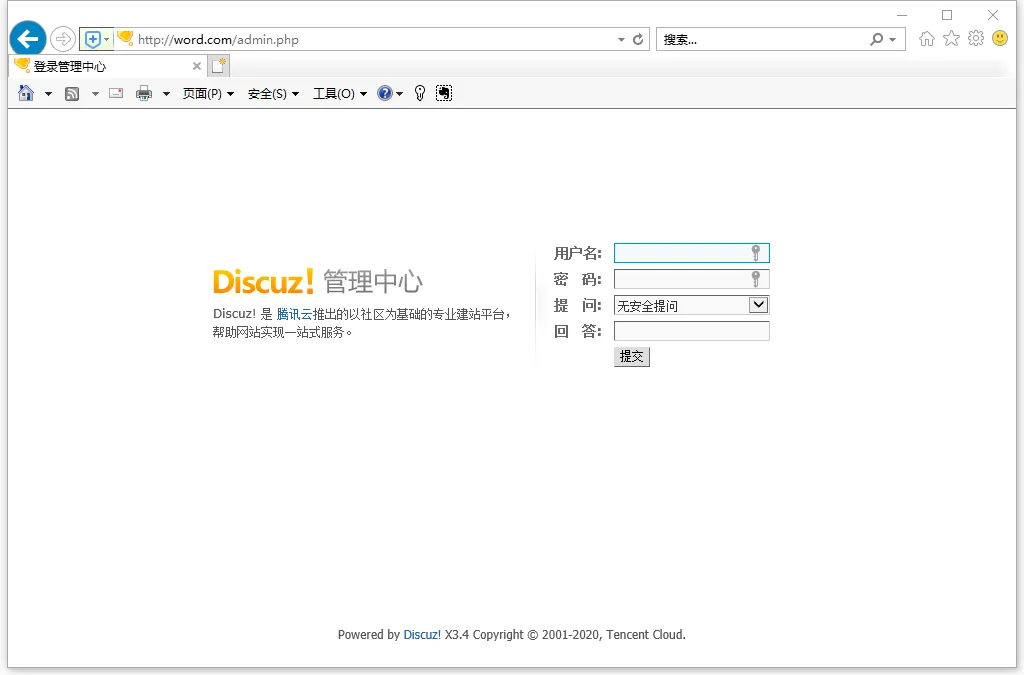Click the Read Mail envelope icon

116,93
